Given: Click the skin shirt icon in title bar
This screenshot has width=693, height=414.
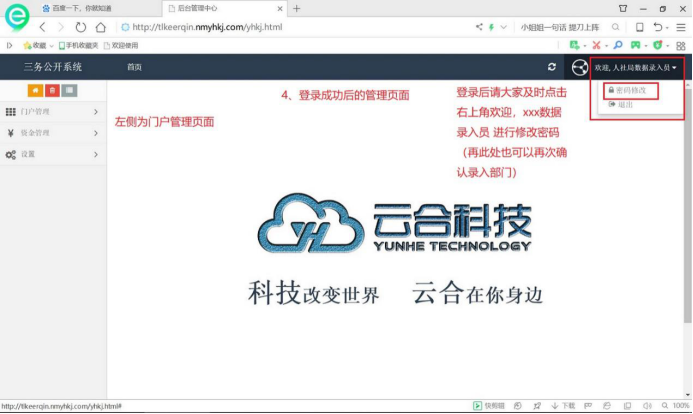Looking at the screenshot, I should tap(623, 8).
